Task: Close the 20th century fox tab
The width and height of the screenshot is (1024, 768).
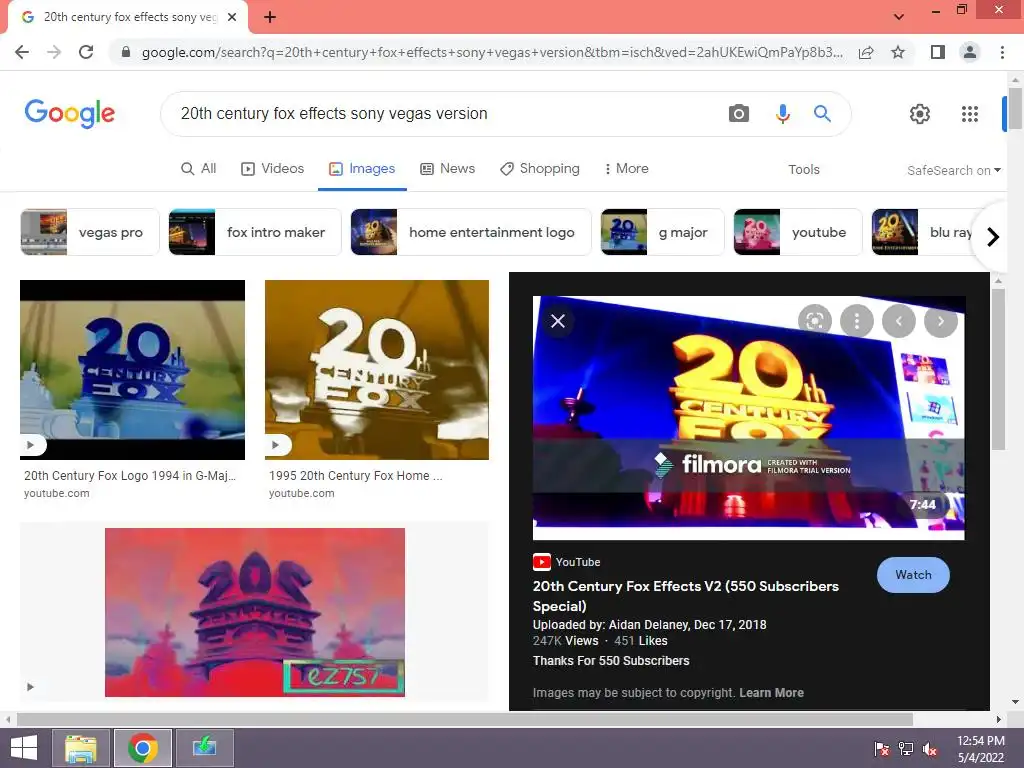Action: [x=232, y=17]
